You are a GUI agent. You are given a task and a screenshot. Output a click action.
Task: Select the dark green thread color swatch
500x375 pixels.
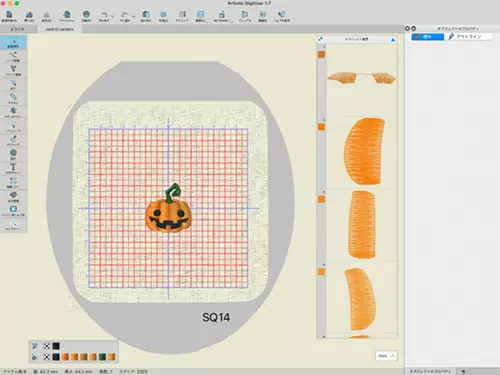[x=102, y=357]
